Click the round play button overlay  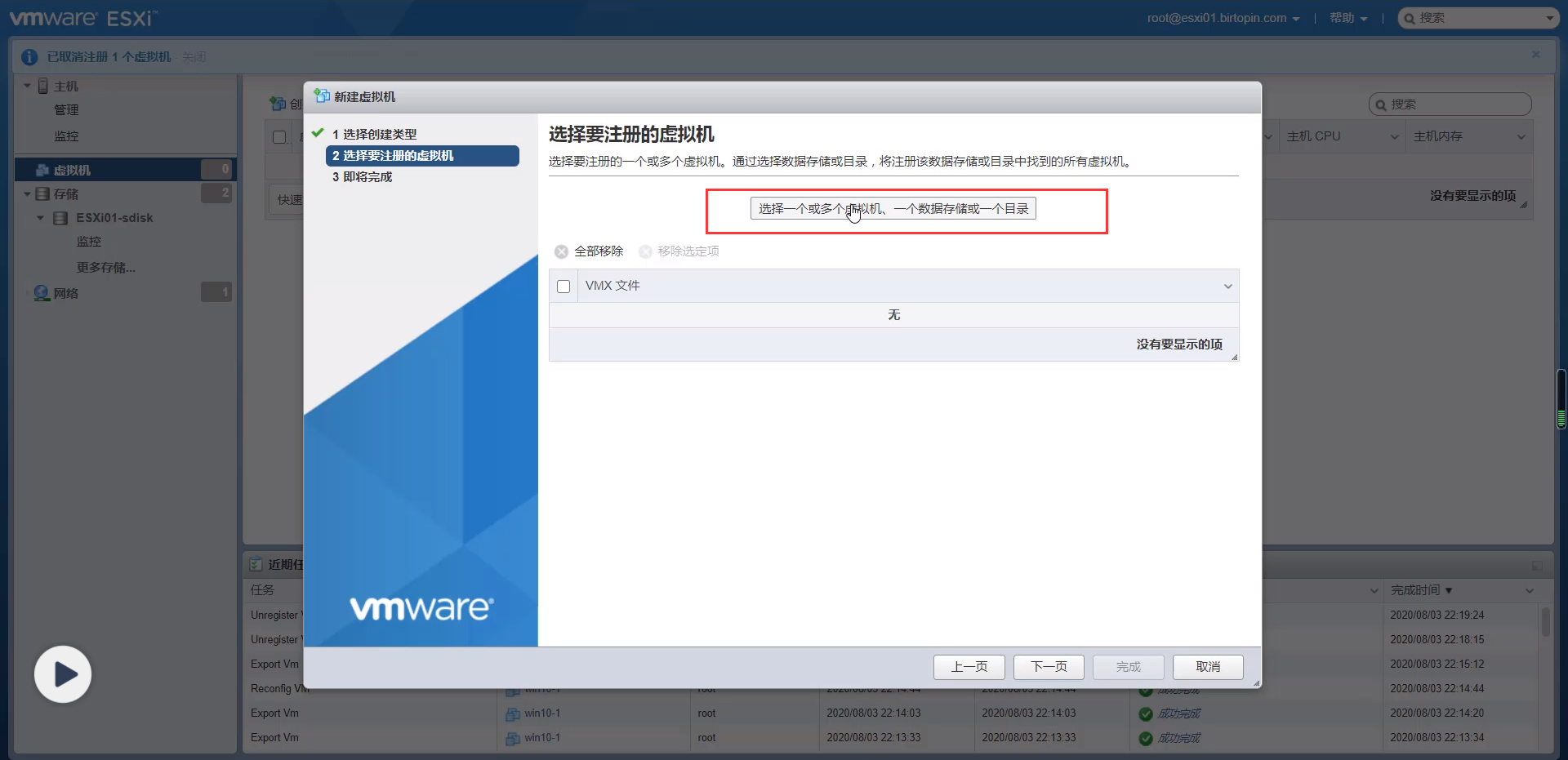63,674
